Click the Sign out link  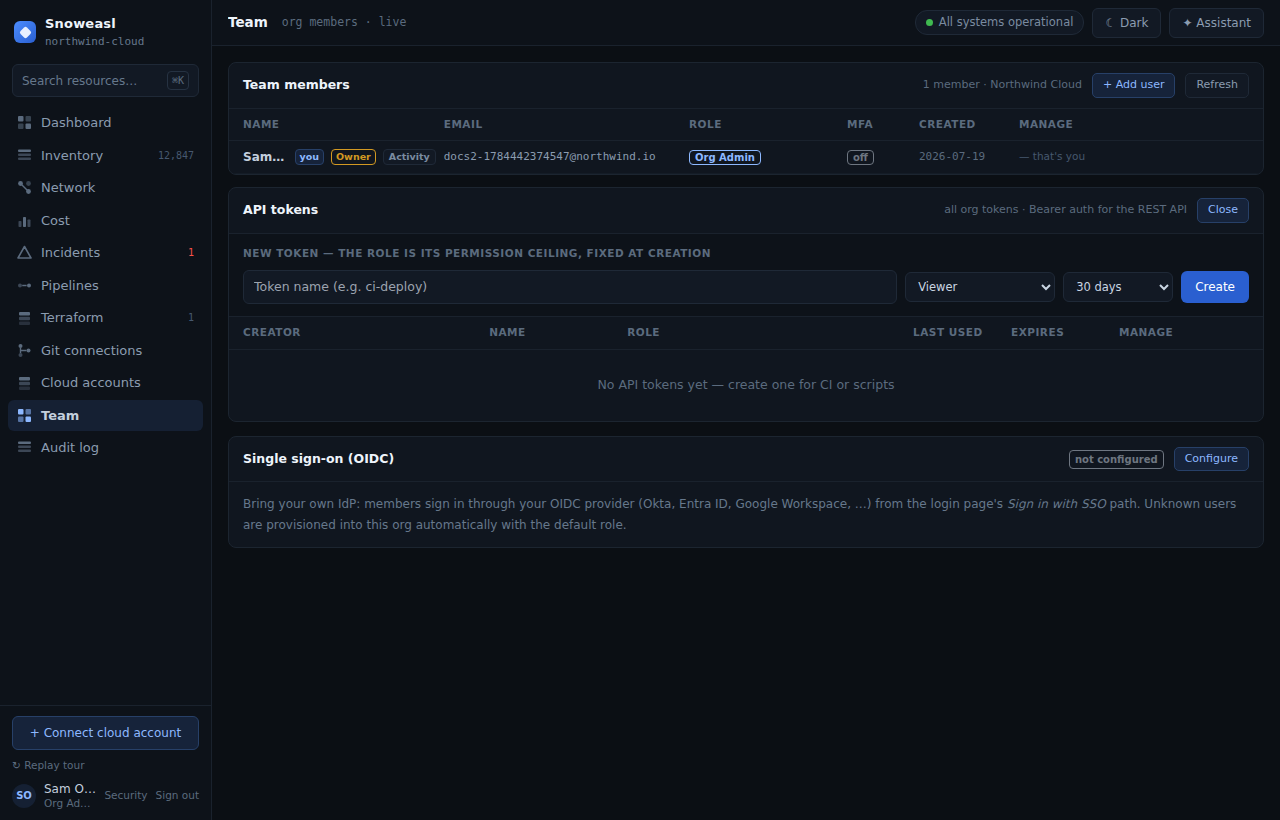(x=177, y=796)
